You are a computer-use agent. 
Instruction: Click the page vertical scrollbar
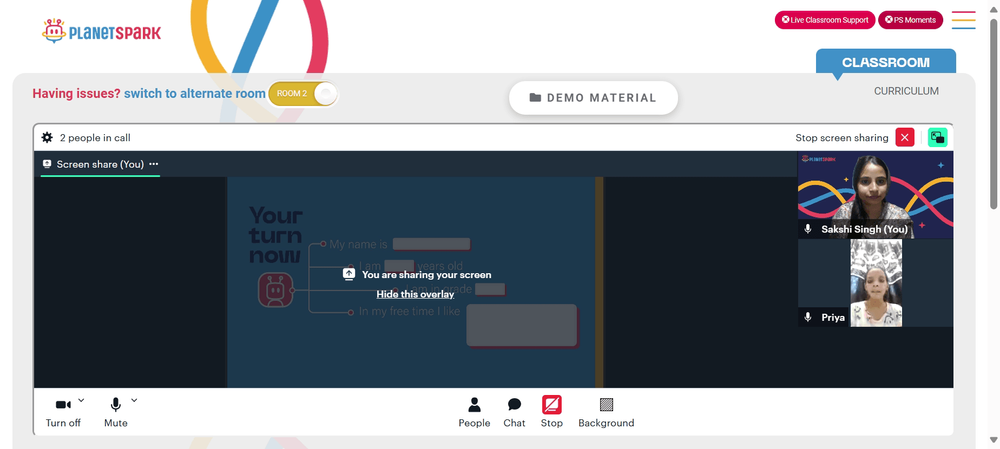[994, 115]
